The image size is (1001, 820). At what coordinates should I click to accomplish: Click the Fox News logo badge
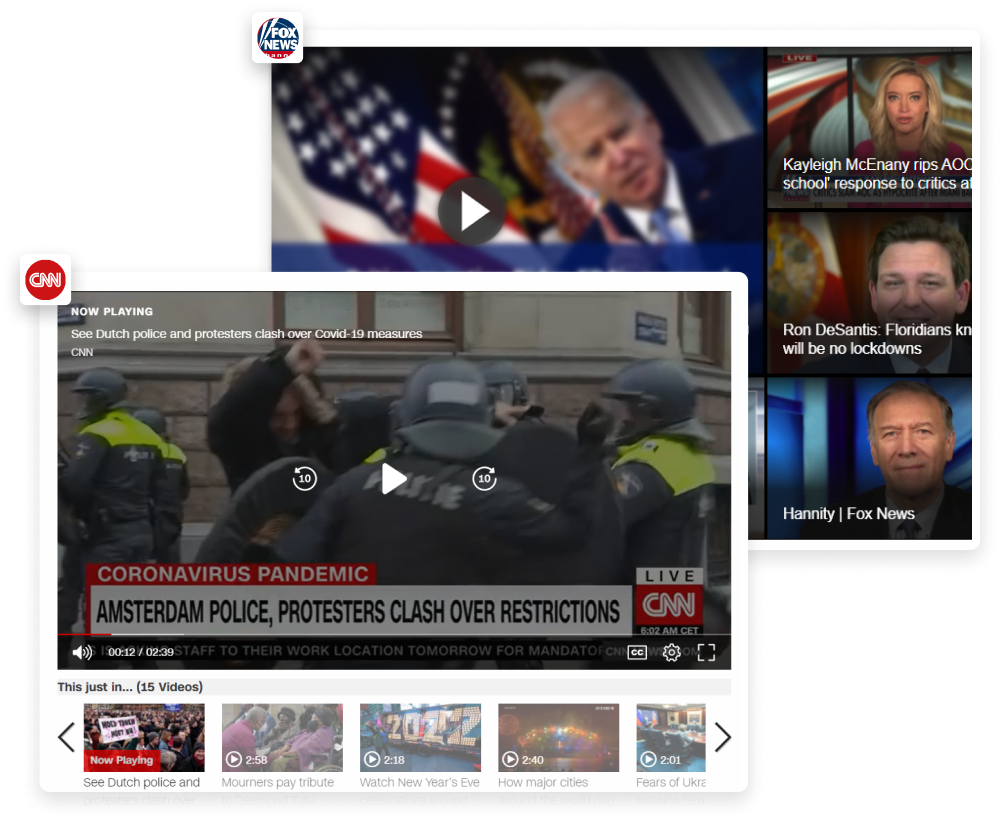tap(277, 38)
